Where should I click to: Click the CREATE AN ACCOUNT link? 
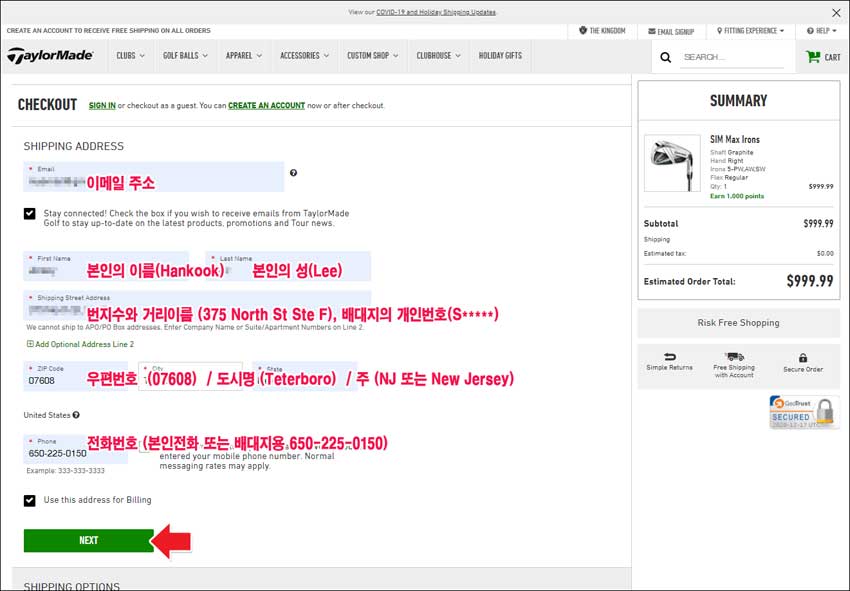pyautogui.click(x=266, y=106)
